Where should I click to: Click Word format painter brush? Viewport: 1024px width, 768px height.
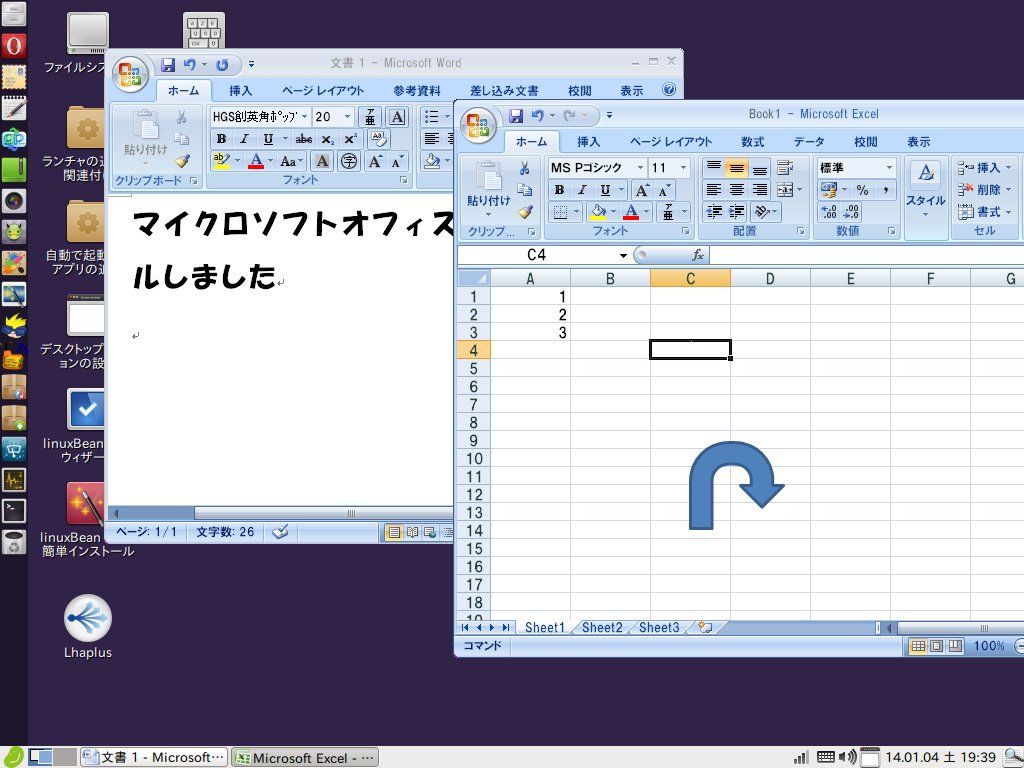[182, 161]
